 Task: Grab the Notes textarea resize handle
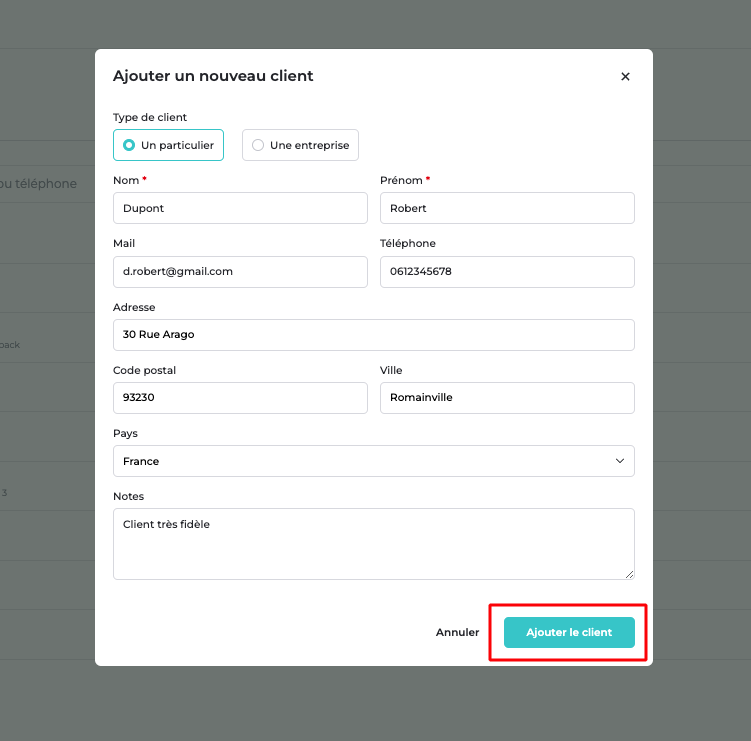pyautogui.click(x=629, y=574)
